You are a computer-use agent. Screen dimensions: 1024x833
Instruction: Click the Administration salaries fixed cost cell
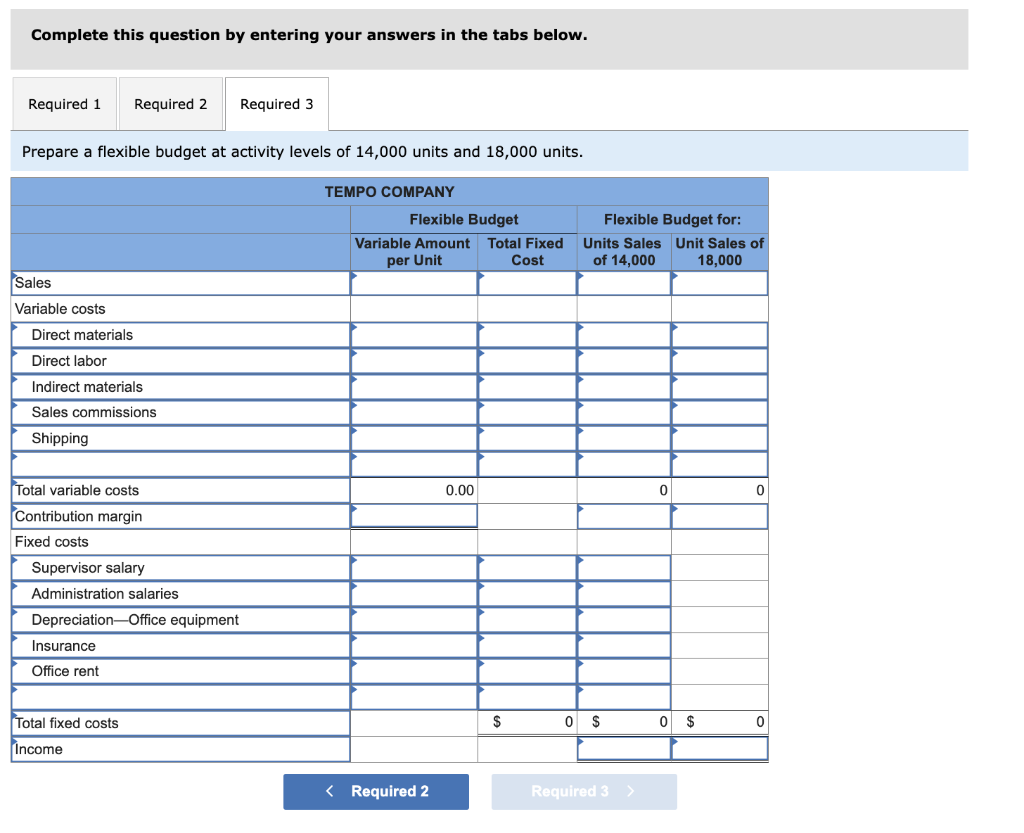(527, 593)
